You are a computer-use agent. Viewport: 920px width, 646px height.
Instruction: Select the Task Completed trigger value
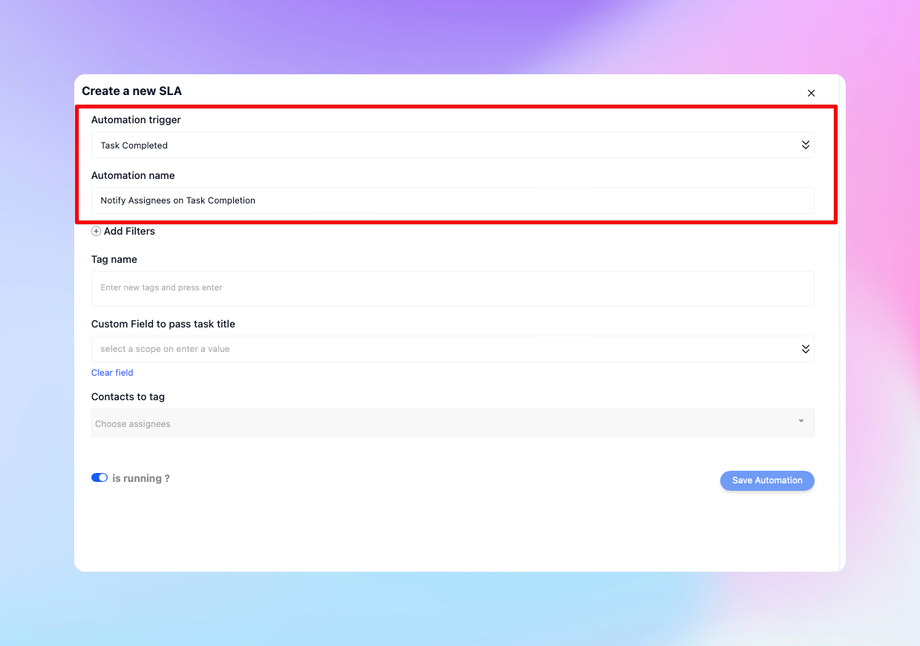tap(134, 145)
